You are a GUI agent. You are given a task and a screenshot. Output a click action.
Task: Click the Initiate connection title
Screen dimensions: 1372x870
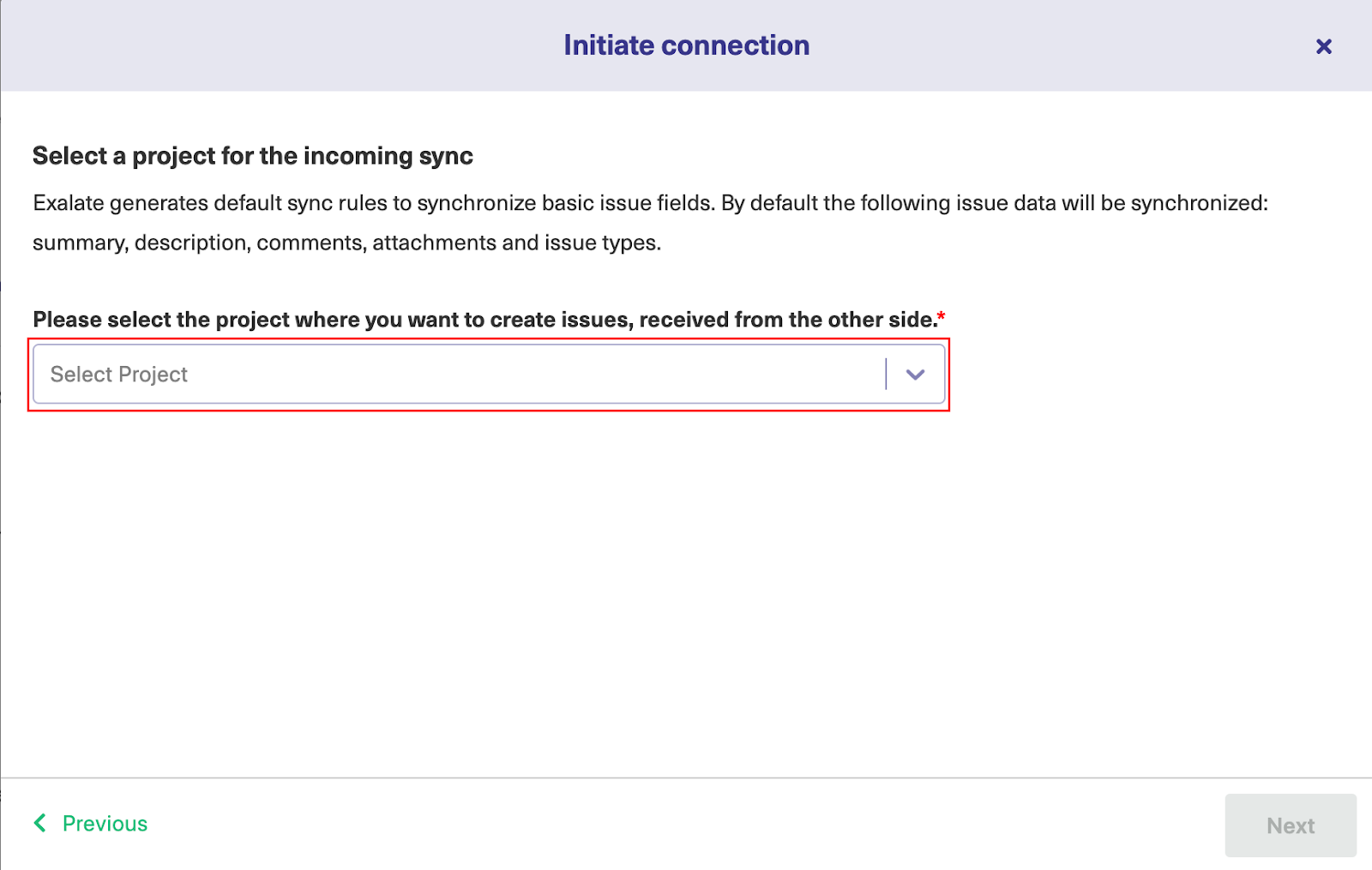pyautogui.click(x=686, y=45)
